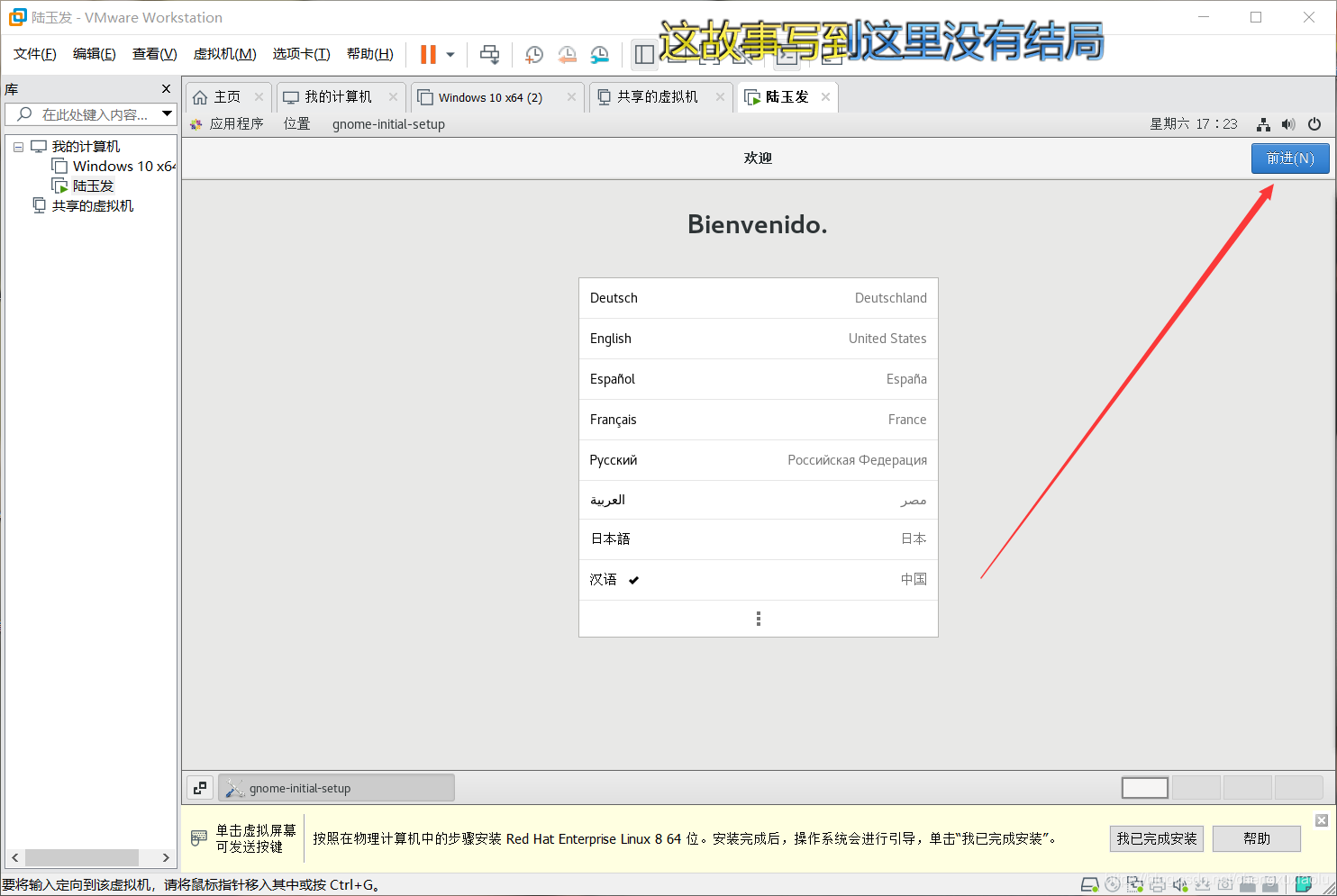The height and width of the screenshot is (896, 1337).
Task: Click the GNOME window list toggle icon at bottom left
Action: 200,788
